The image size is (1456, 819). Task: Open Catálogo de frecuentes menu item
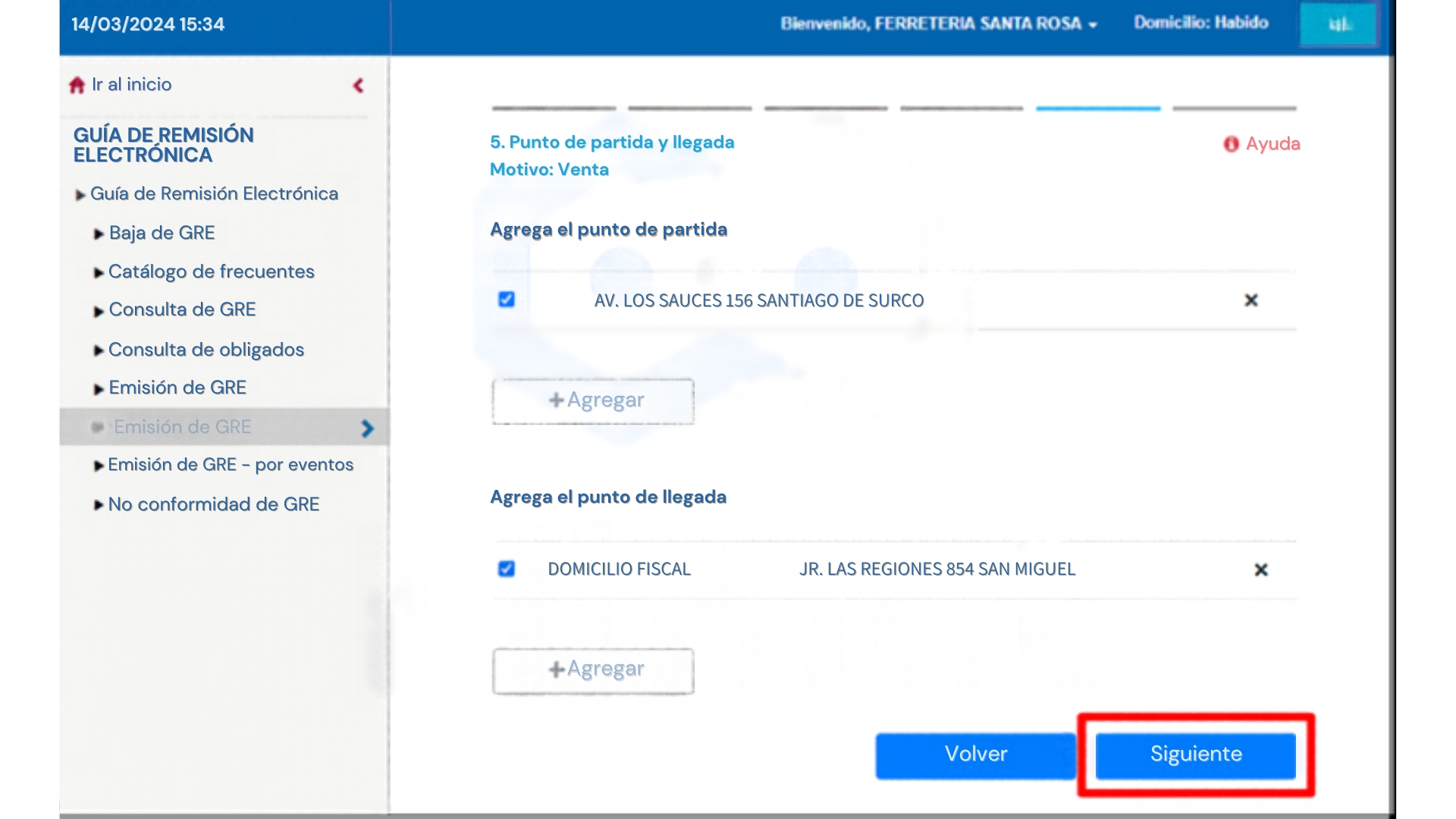click(x=211, y=271)
